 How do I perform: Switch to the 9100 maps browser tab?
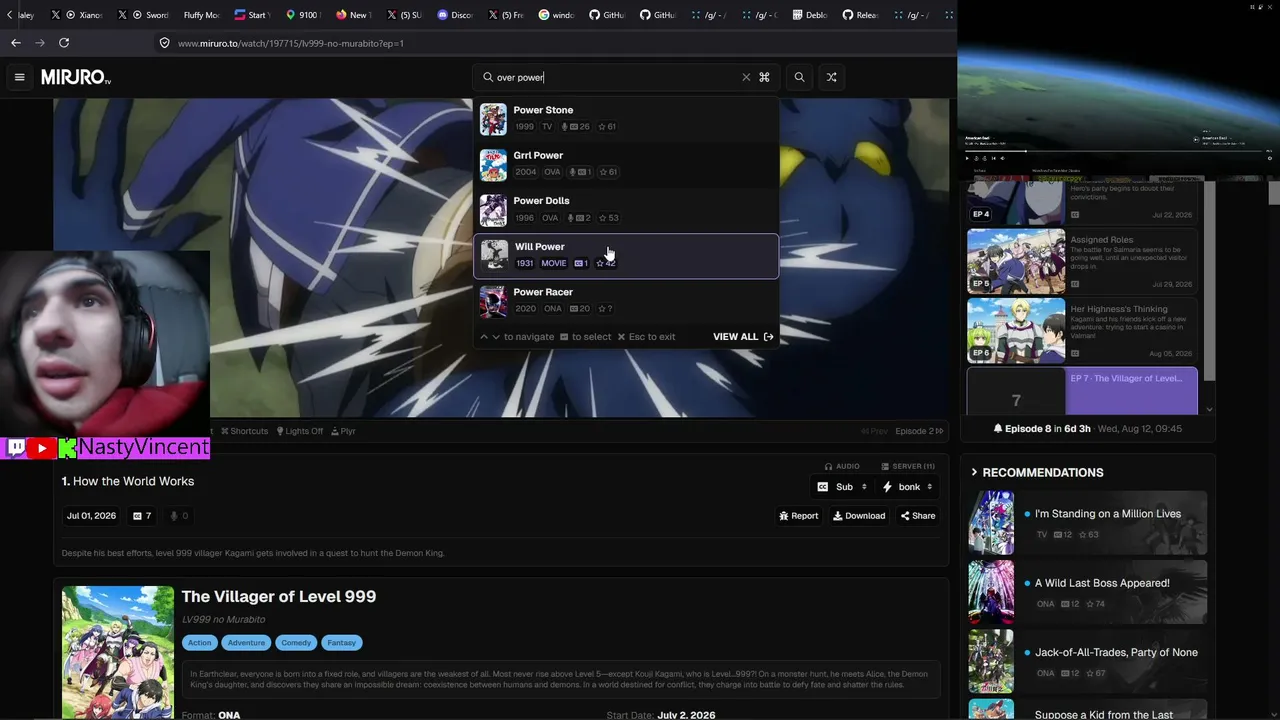301,15
